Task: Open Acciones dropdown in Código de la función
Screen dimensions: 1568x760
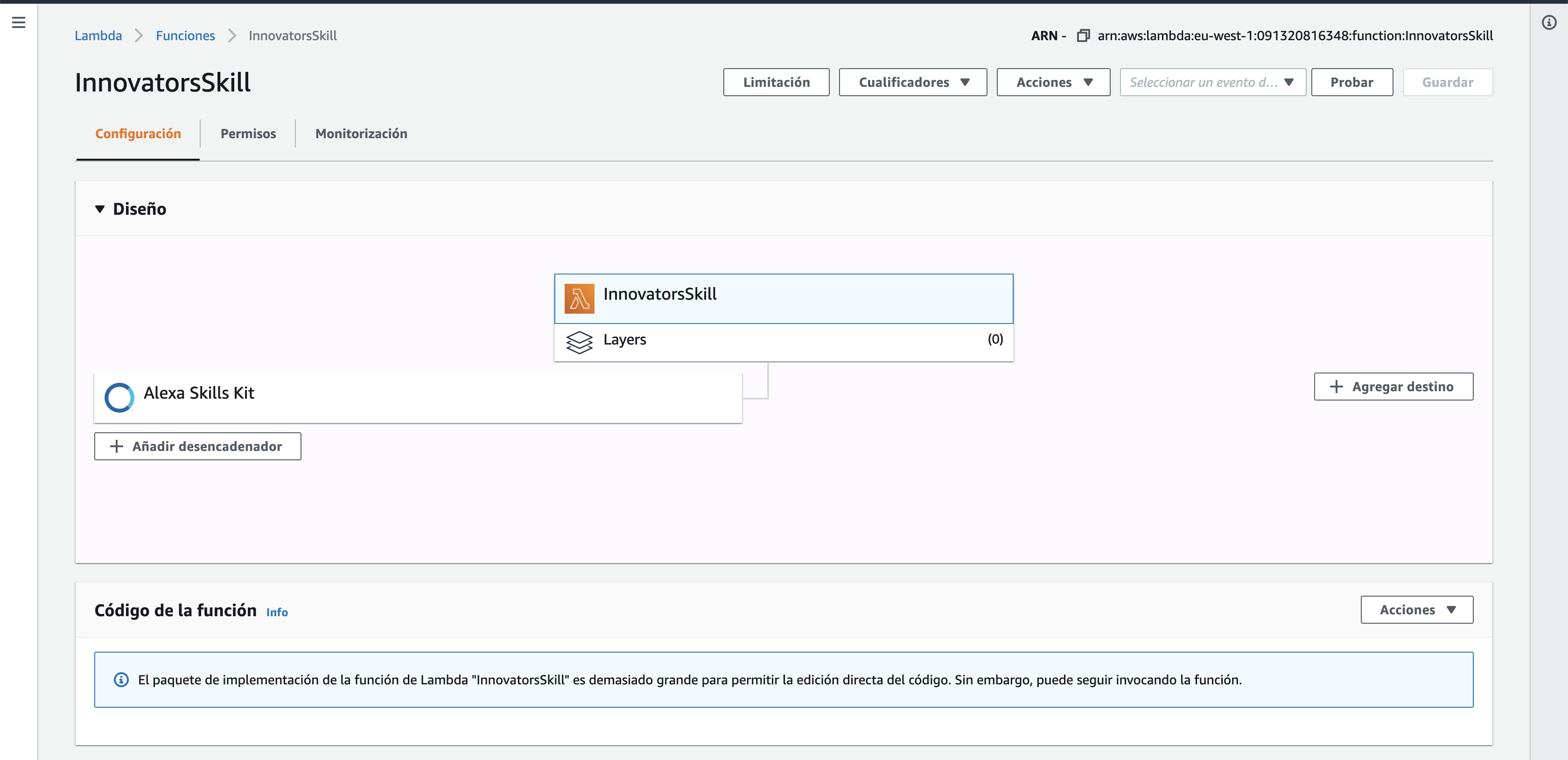Action: point(1416,610)
